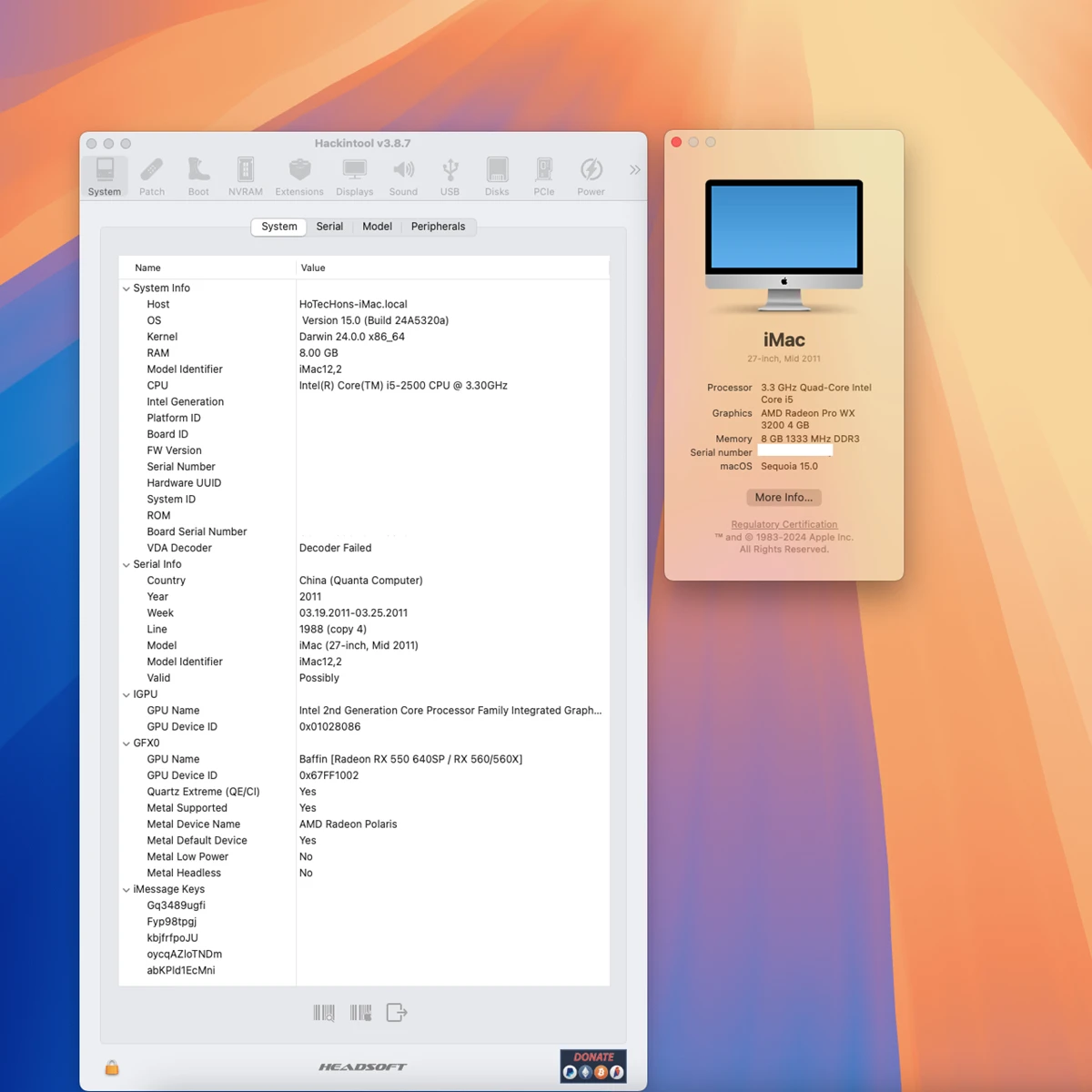Collapse the iMessage Keys group

coord(126,890)
